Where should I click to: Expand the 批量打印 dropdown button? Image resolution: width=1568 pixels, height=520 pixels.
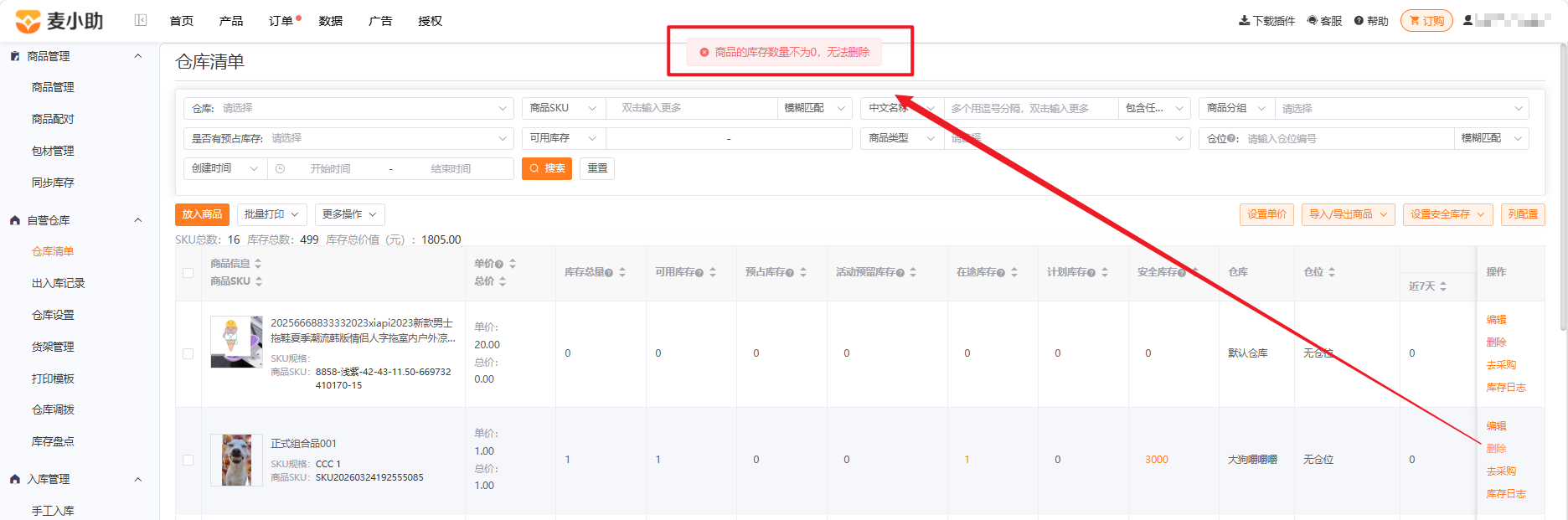point(272,214)
